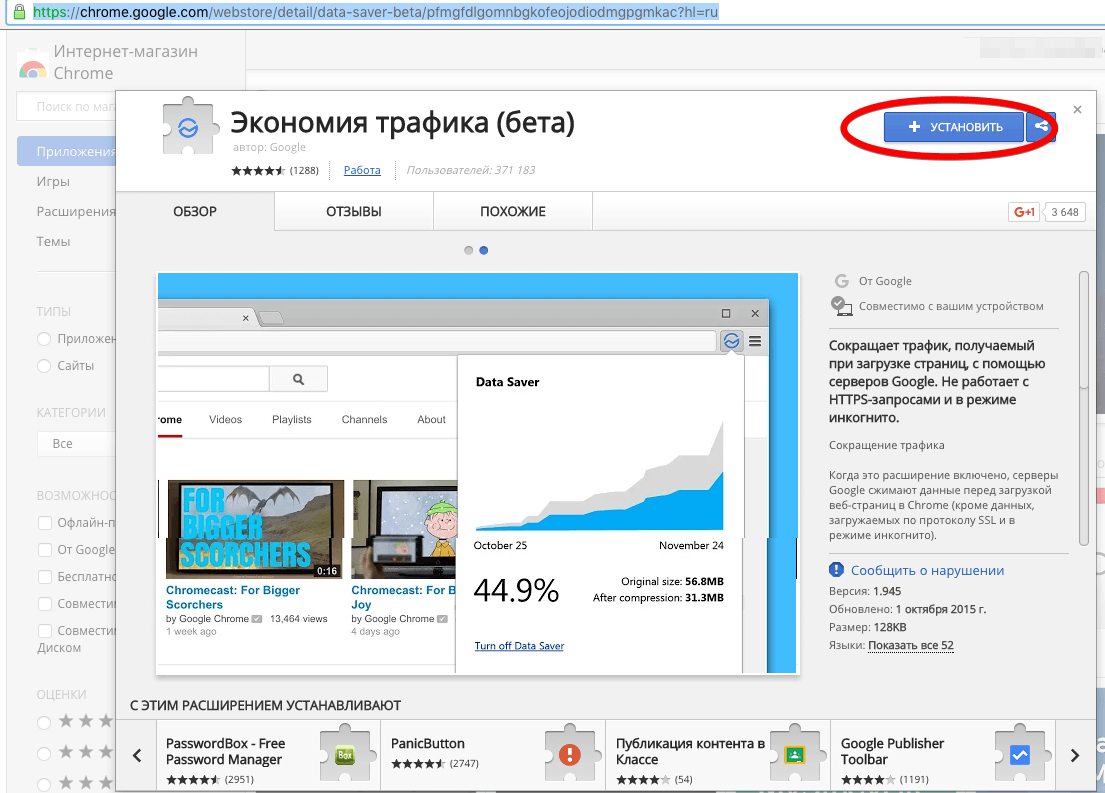
Task: Select the first carousel pagination dot
Action: (x=469, y=250)
